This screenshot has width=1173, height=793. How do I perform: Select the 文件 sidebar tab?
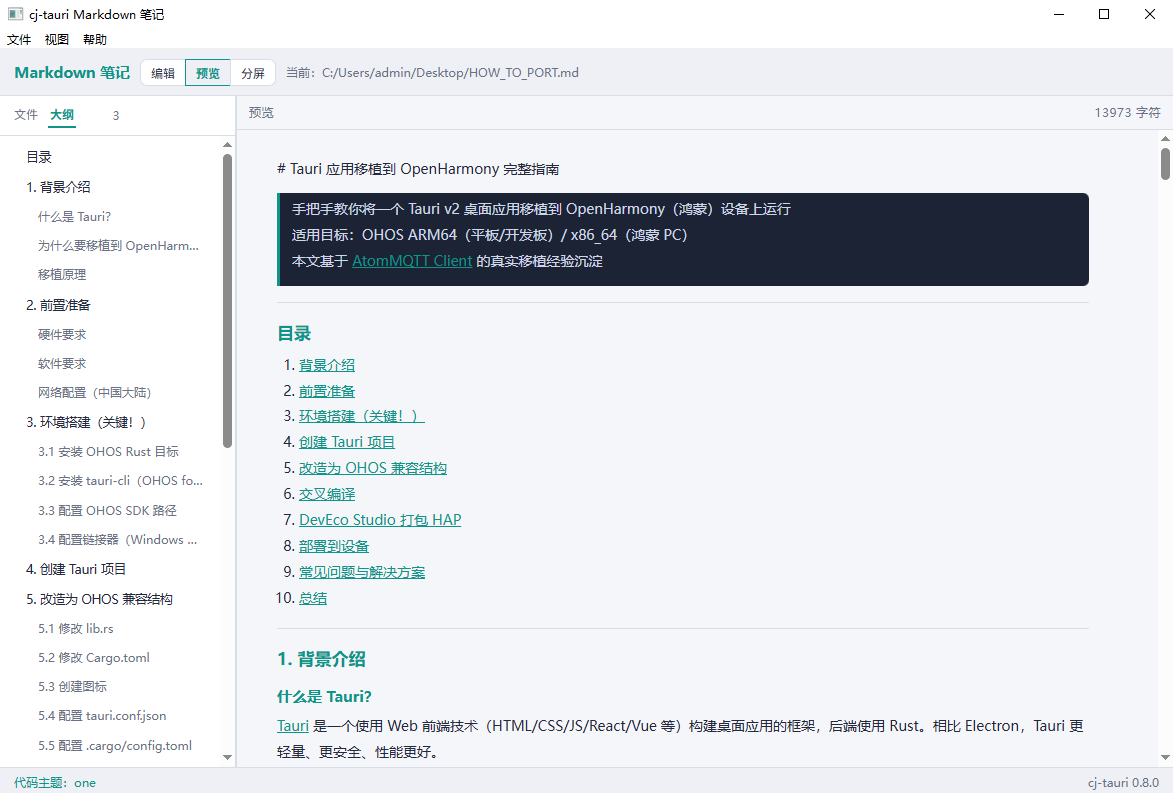[25, 114]
